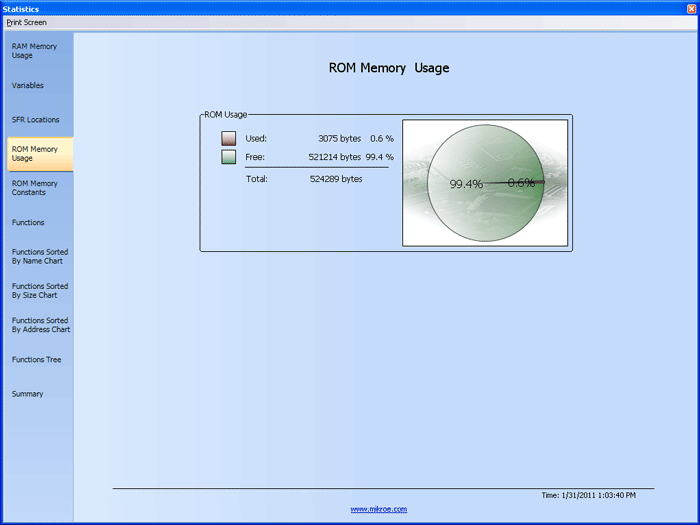Show Functions Sorted By Size Chart

point(39,291)
